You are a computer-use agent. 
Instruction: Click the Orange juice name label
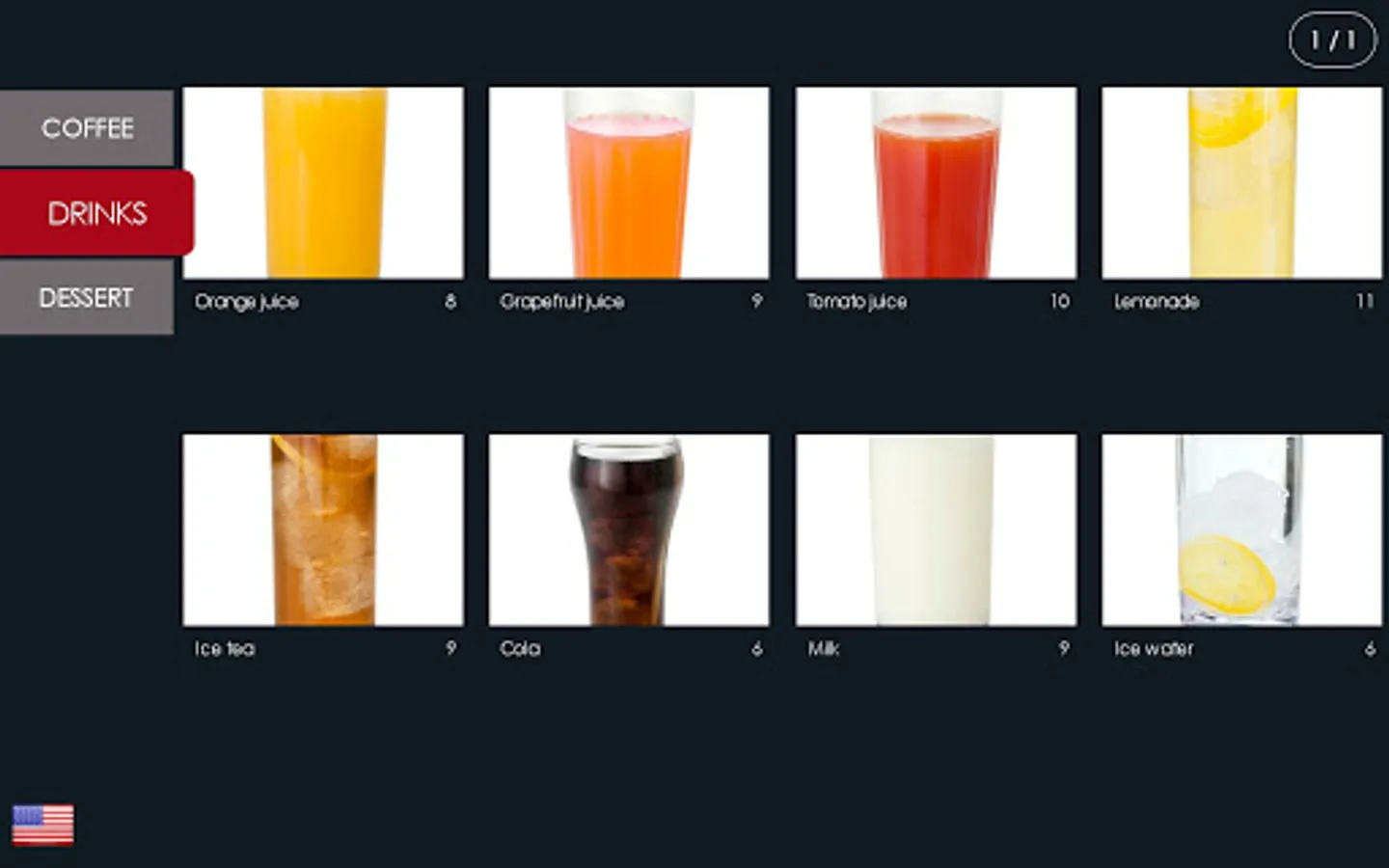247,302
